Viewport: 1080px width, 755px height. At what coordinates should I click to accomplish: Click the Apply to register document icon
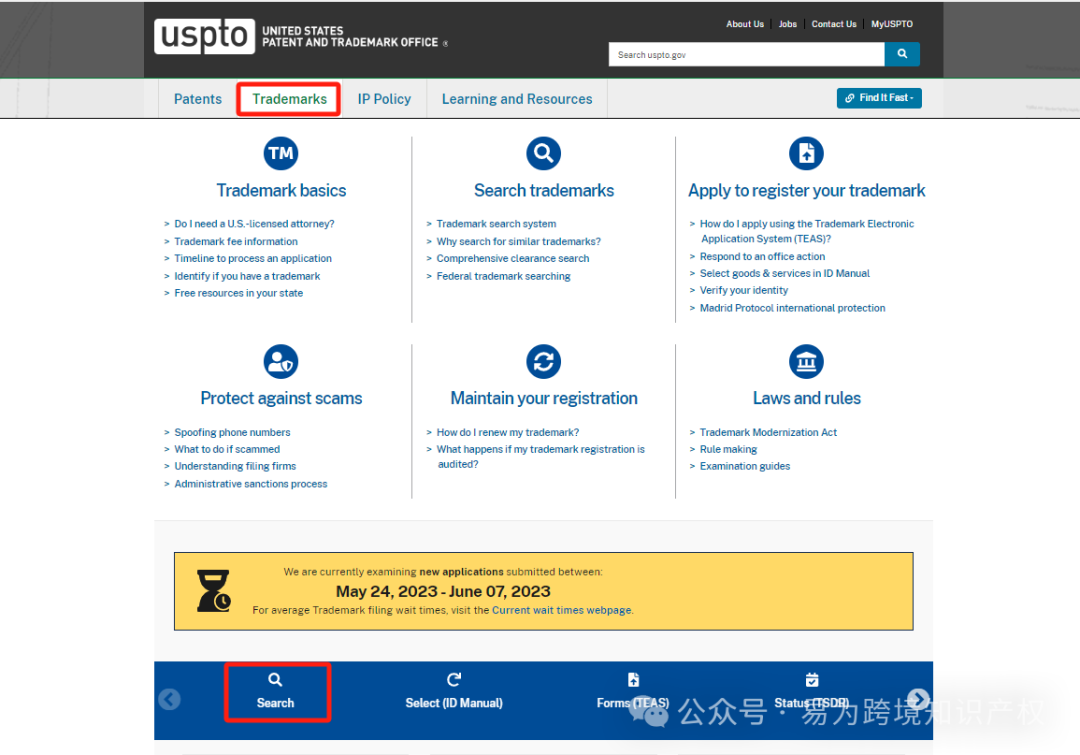click(x=806, y=153)
